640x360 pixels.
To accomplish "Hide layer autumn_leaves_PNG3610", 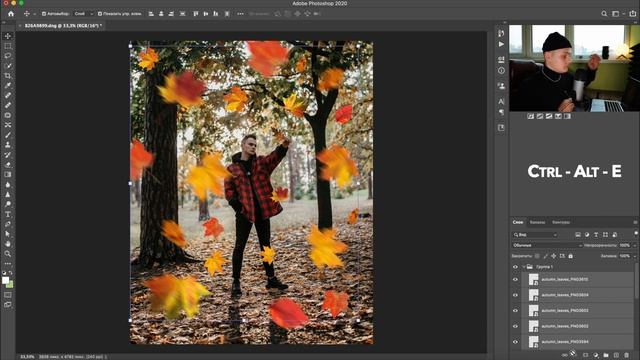I will (515, 280).
